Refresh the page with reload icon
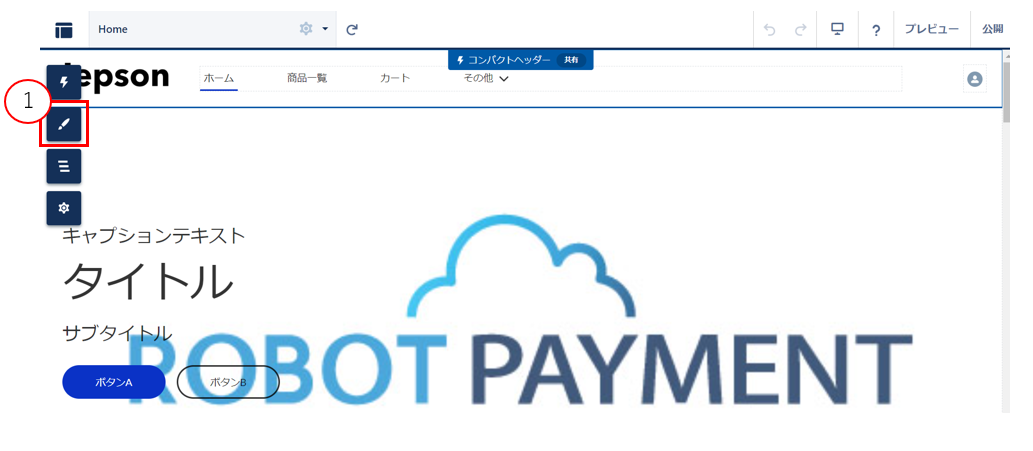 pyautogui.click(x=352, y=29)
